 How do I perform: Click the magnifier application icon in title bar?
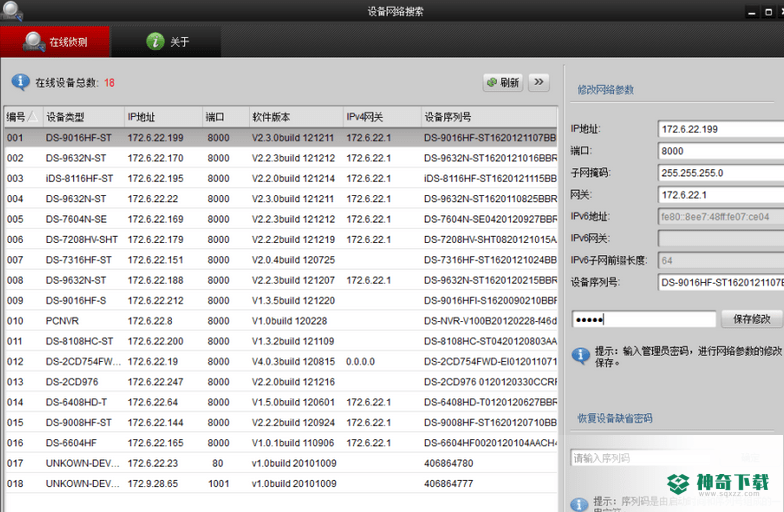pyautogui.click(x=12, y=11)
